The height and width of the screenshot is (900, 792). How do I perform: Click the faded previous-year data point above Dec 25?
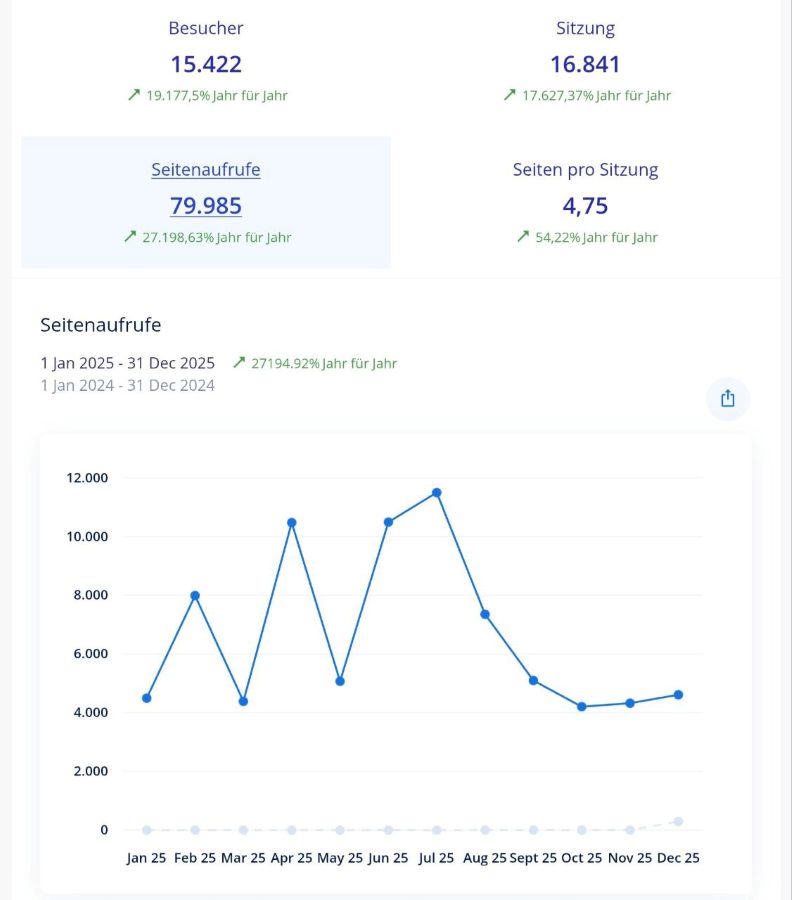pos(679,821)
